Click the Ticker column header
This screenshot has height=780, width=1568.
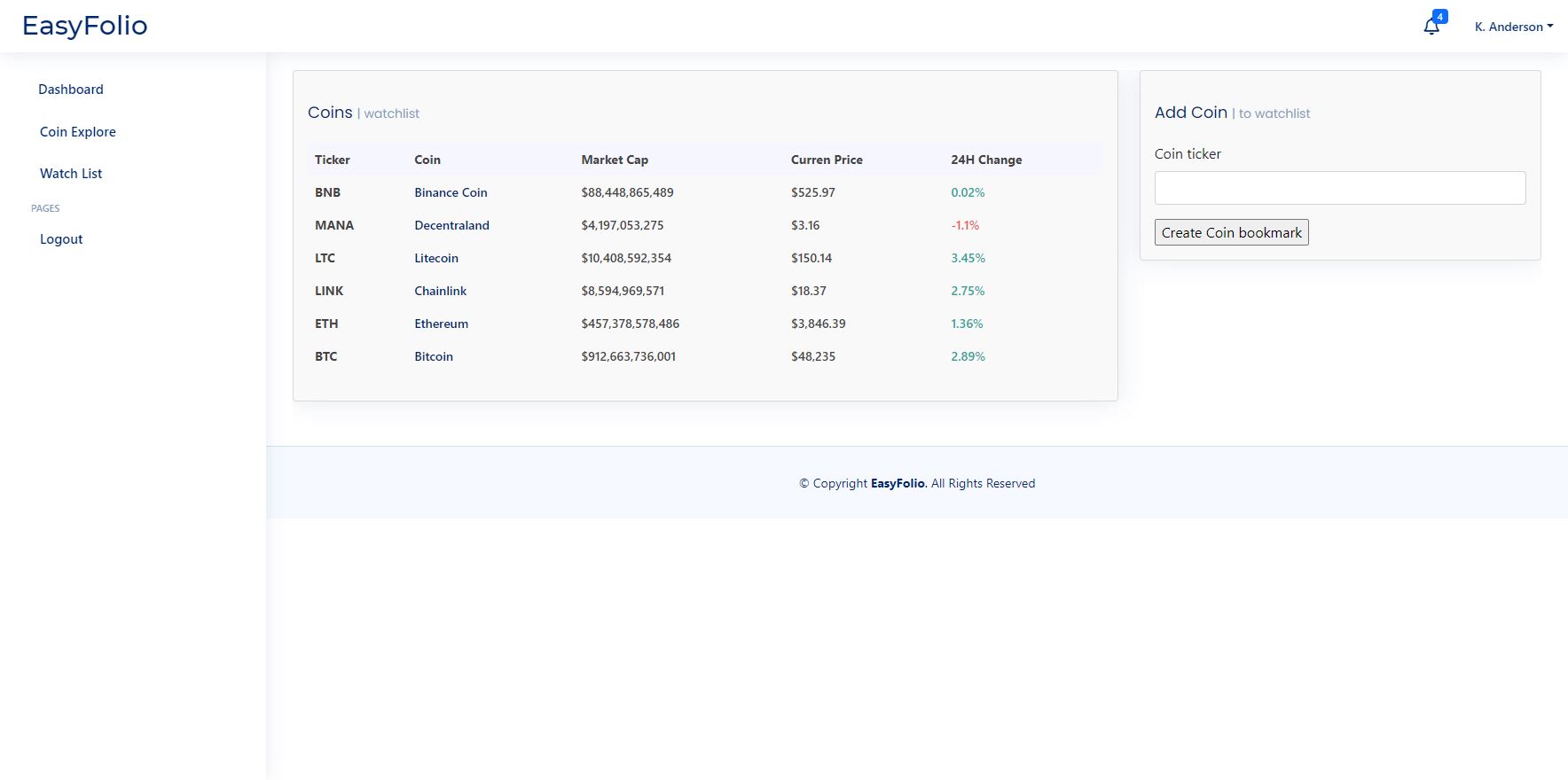coord(333,160)
